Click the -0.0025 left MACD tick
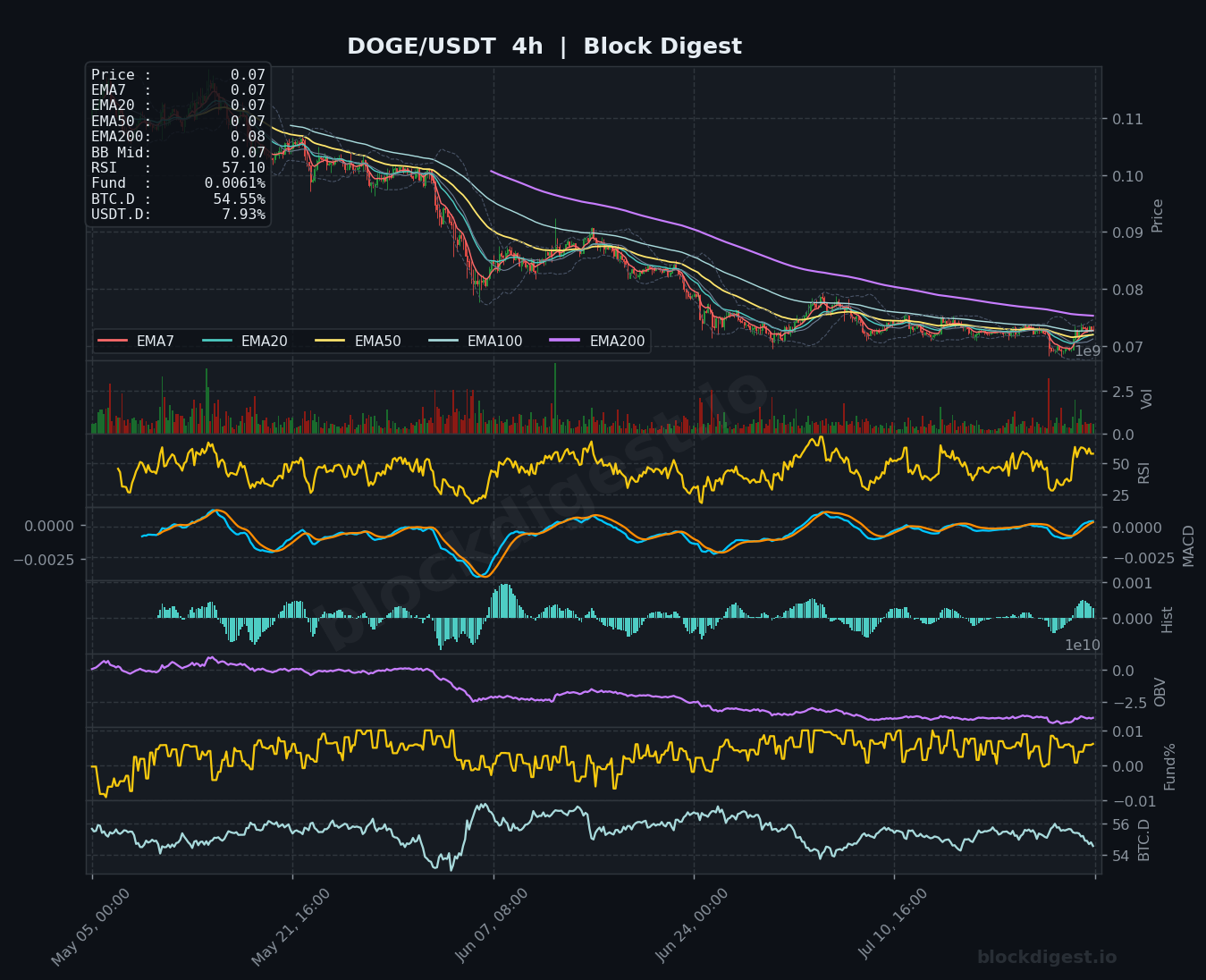Viewport: 1206px width, 980px height. tap(43, 560)
